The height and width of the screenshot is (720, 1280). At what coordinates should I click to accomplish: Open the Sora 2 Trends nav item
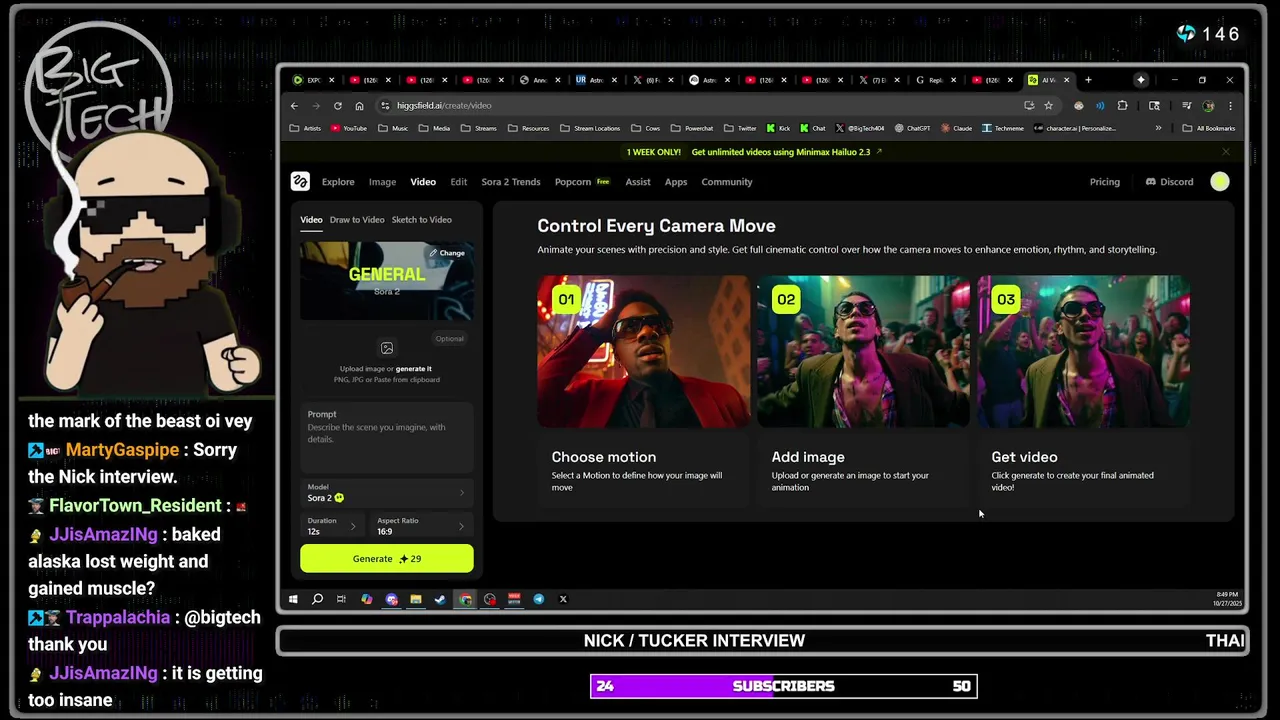(510, 182)
